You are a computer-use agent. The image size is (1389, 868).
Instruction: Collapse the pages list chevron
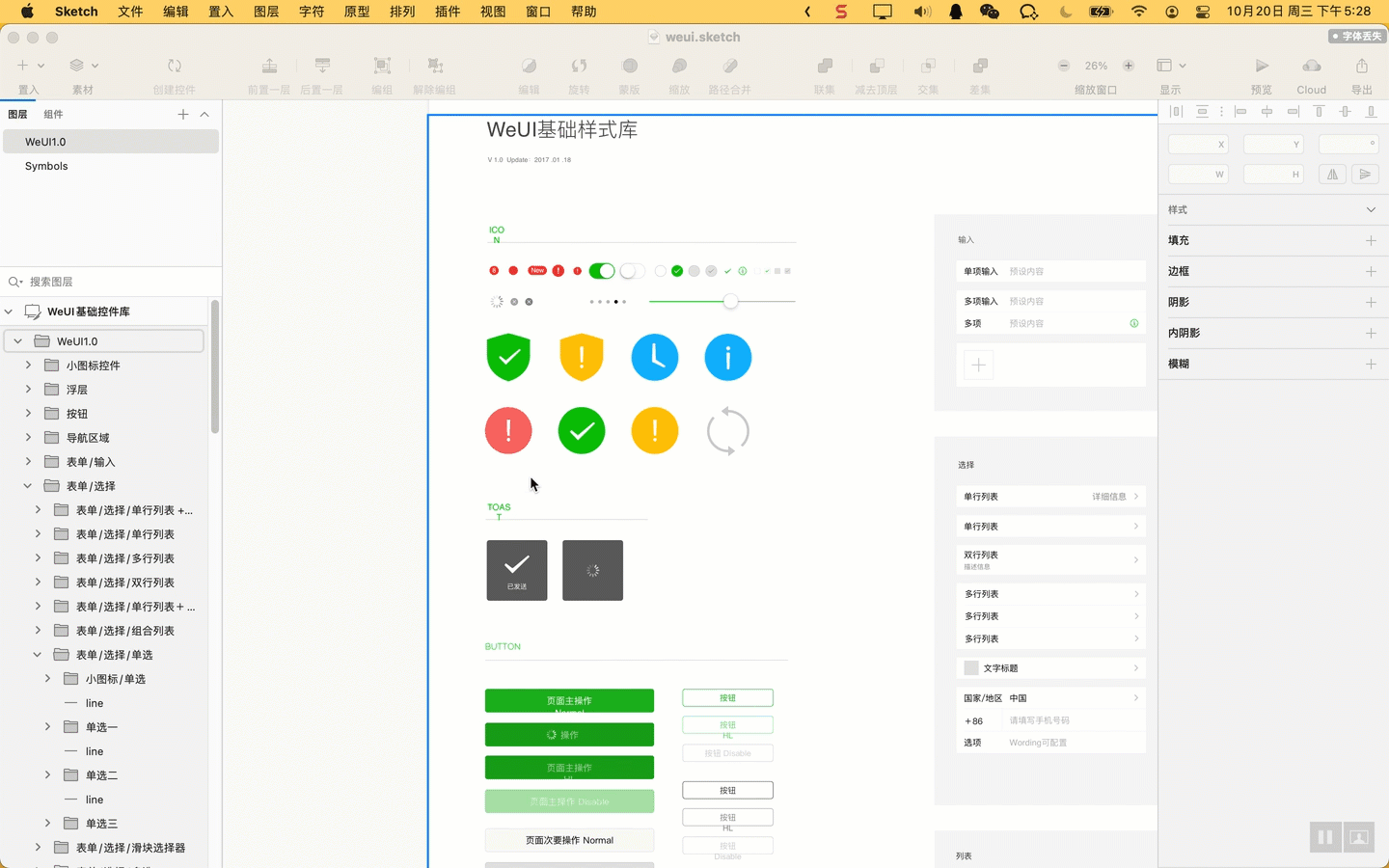point(204,114)
